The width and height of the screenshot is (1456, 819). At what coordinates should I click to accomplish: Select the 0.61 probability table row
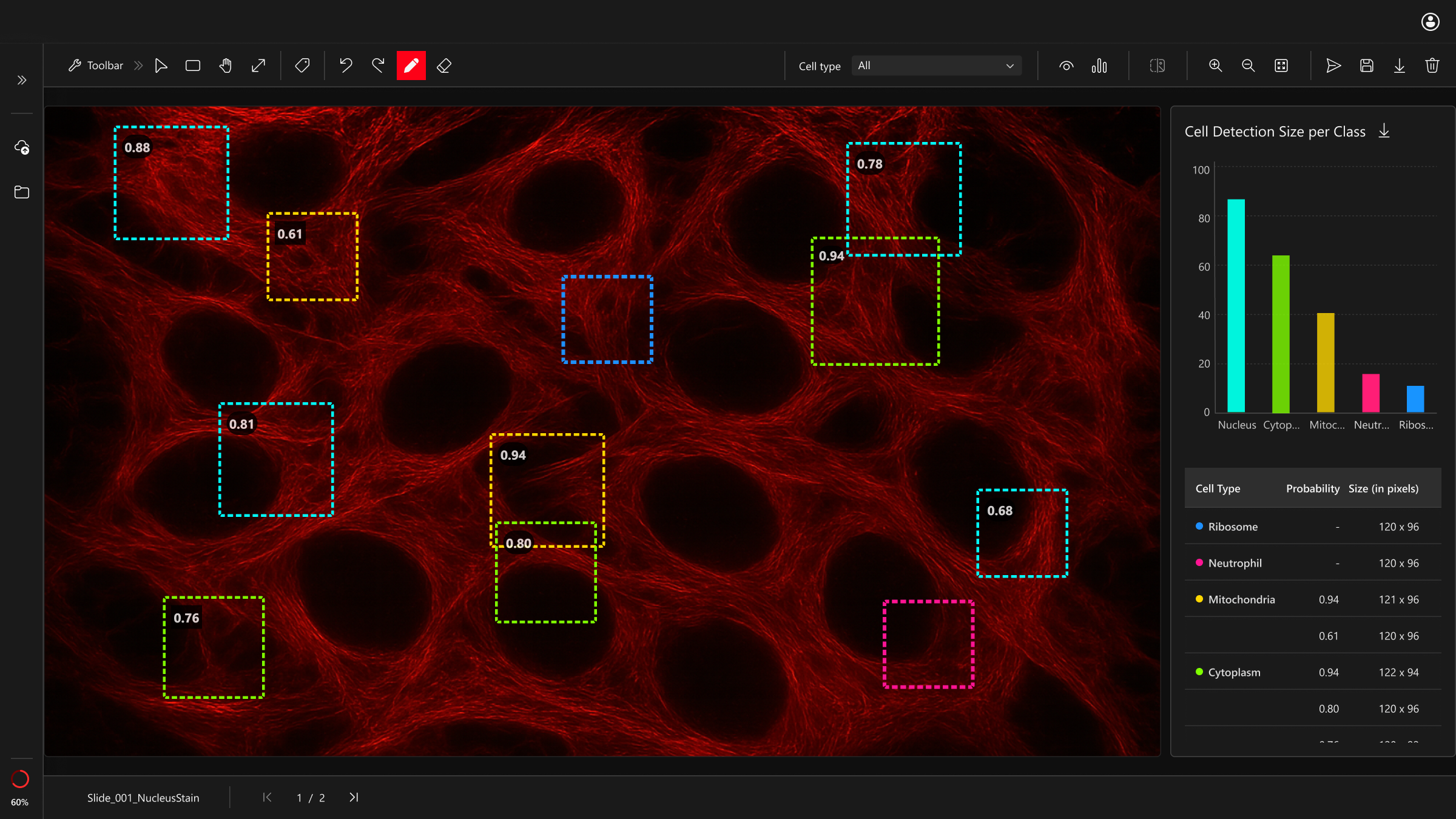click(1313, 636)
